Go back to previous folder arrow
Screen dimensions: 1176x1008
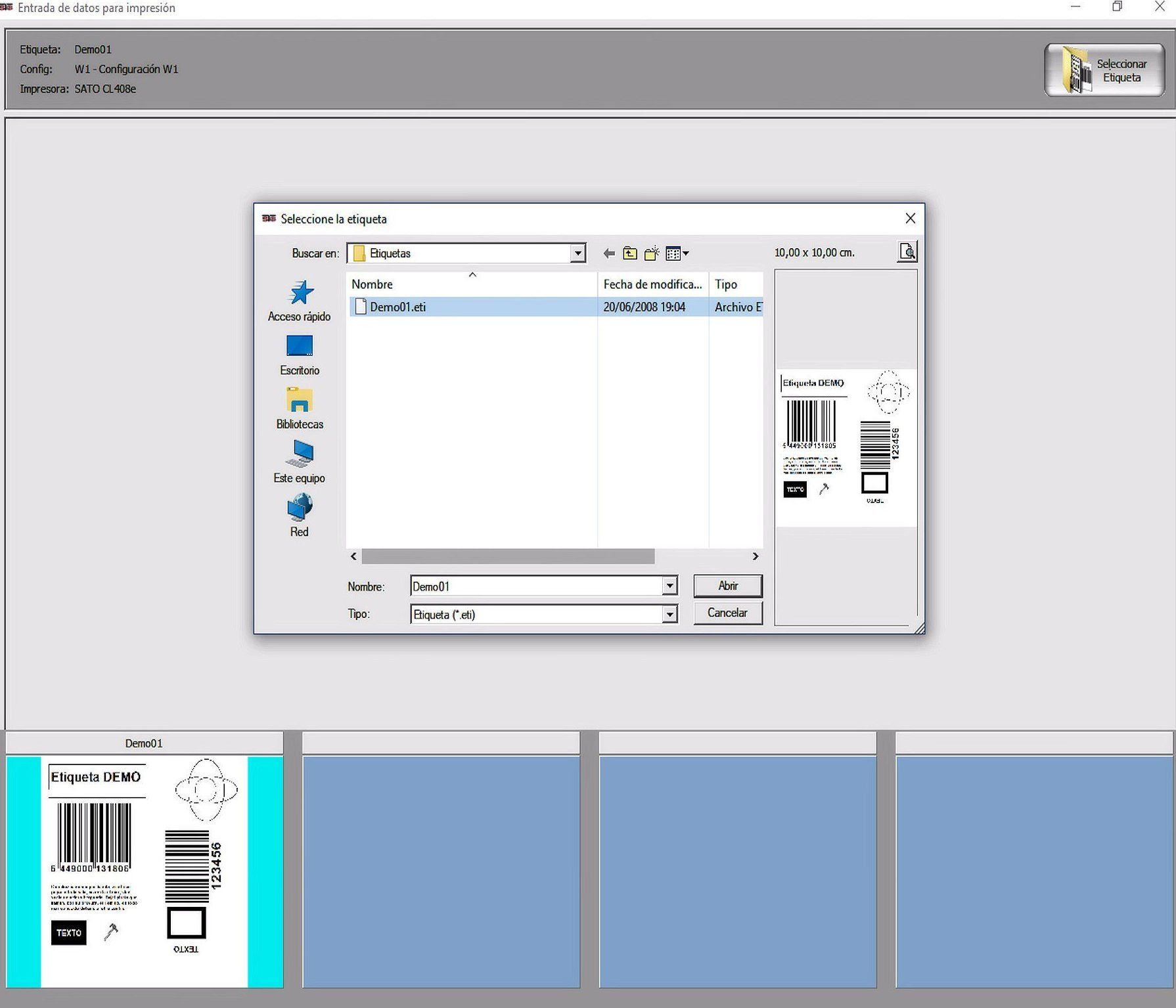[609, 253]
